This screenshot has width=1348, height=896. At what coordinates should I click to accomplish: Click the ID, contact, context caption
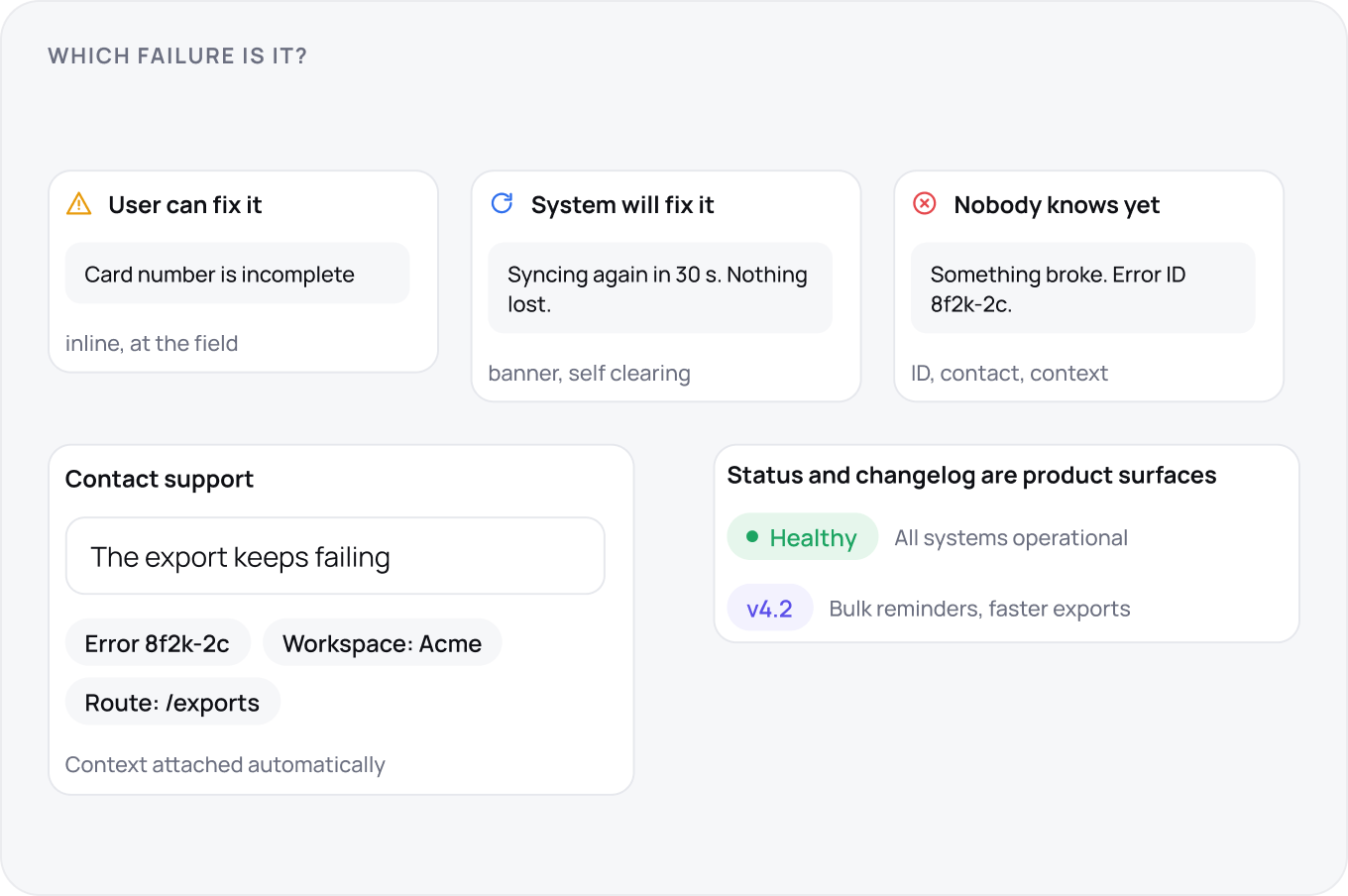(x=1009, y=373)
